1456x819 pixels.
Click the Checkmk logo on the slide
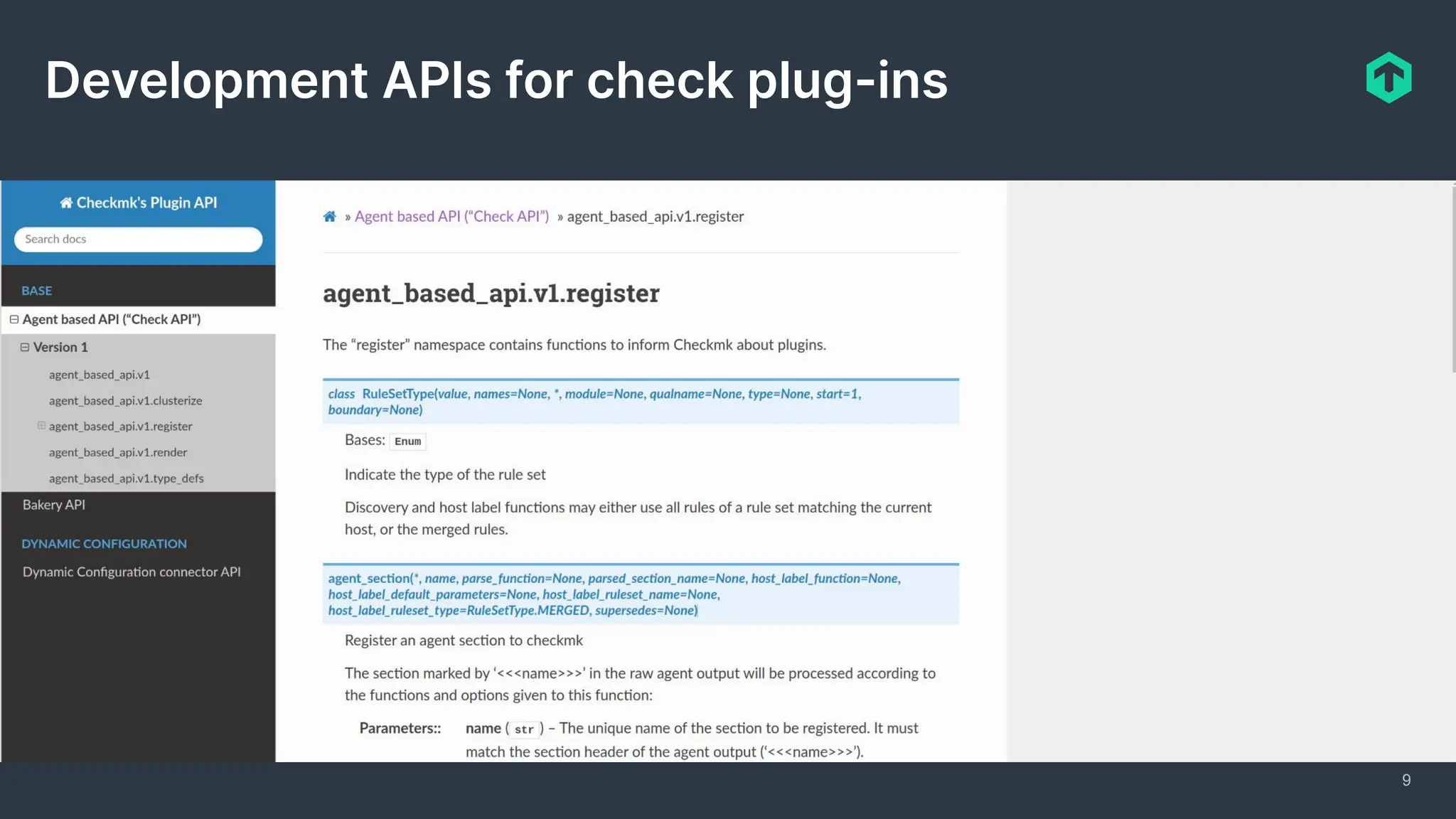1388,77
